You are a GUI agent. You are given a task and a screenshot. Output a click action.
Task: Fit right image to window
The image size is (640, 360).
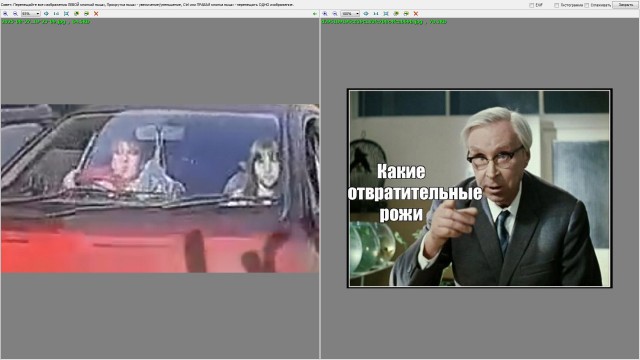pos(386,13)
